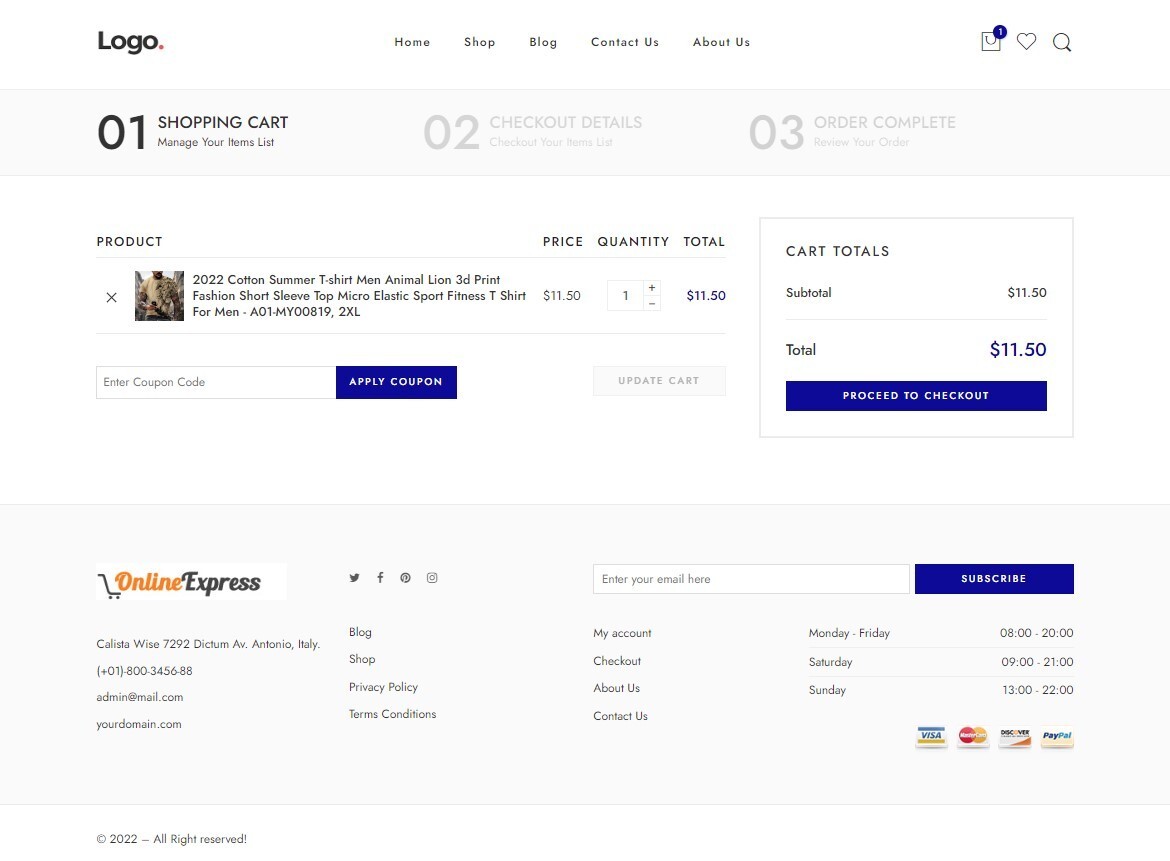Click the item unit price $11.50
The width and height of the screenshot is (1170, 861).
point(561,295)
